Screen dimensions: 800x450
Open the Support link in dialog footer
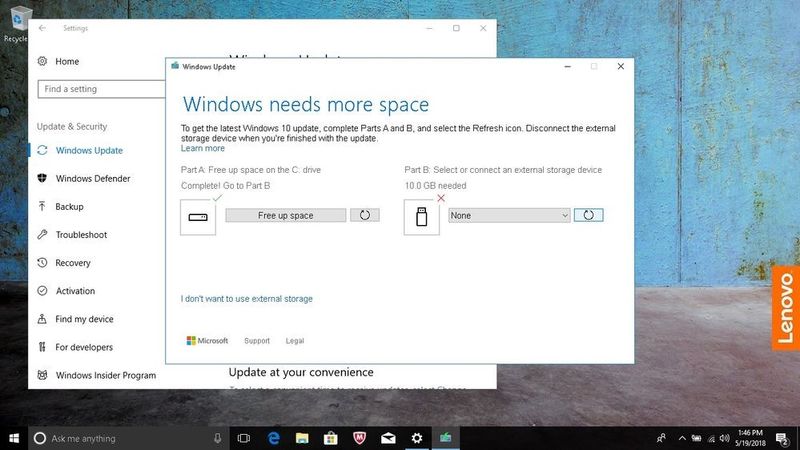pyautogui.click(x=257, y=341)
